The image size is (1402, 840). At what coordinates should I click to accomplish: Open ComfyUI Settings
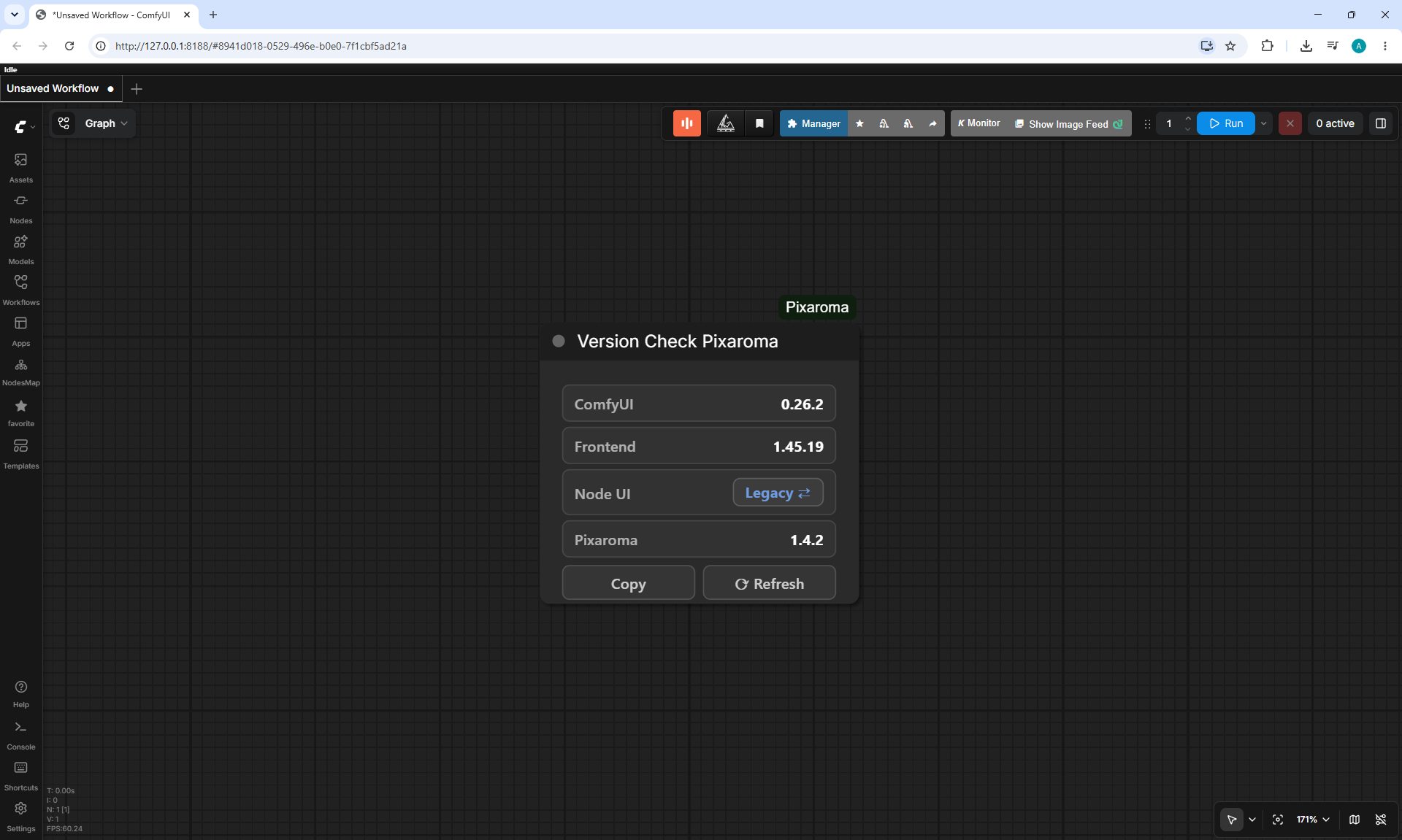(21, 817)
